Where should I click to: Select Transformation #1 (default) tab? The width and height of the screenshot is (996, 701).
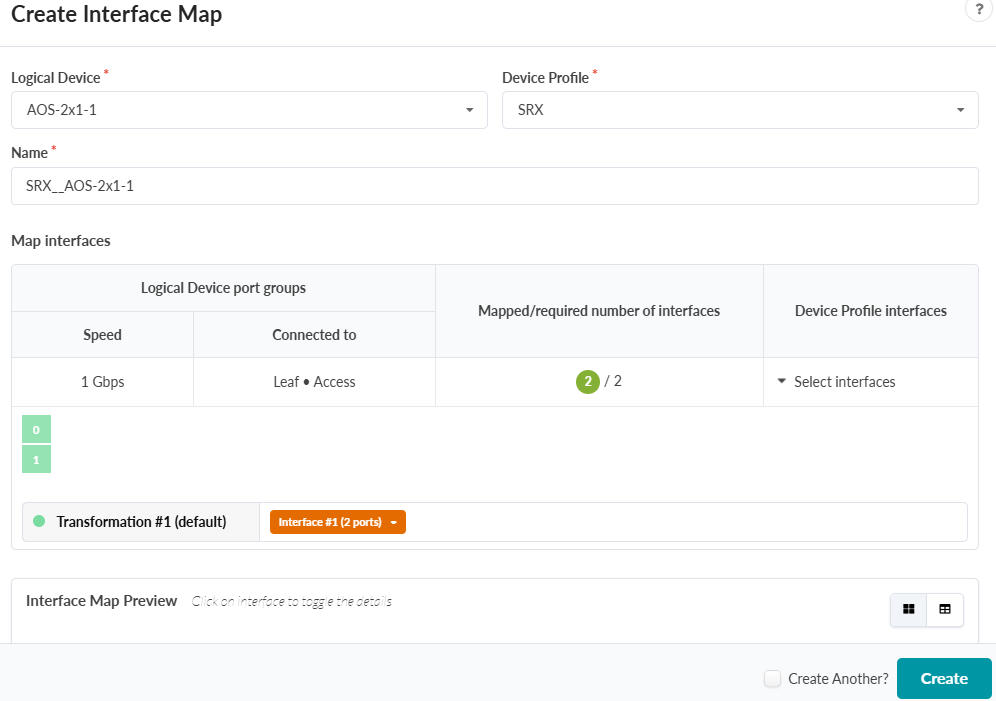[141, 522]
